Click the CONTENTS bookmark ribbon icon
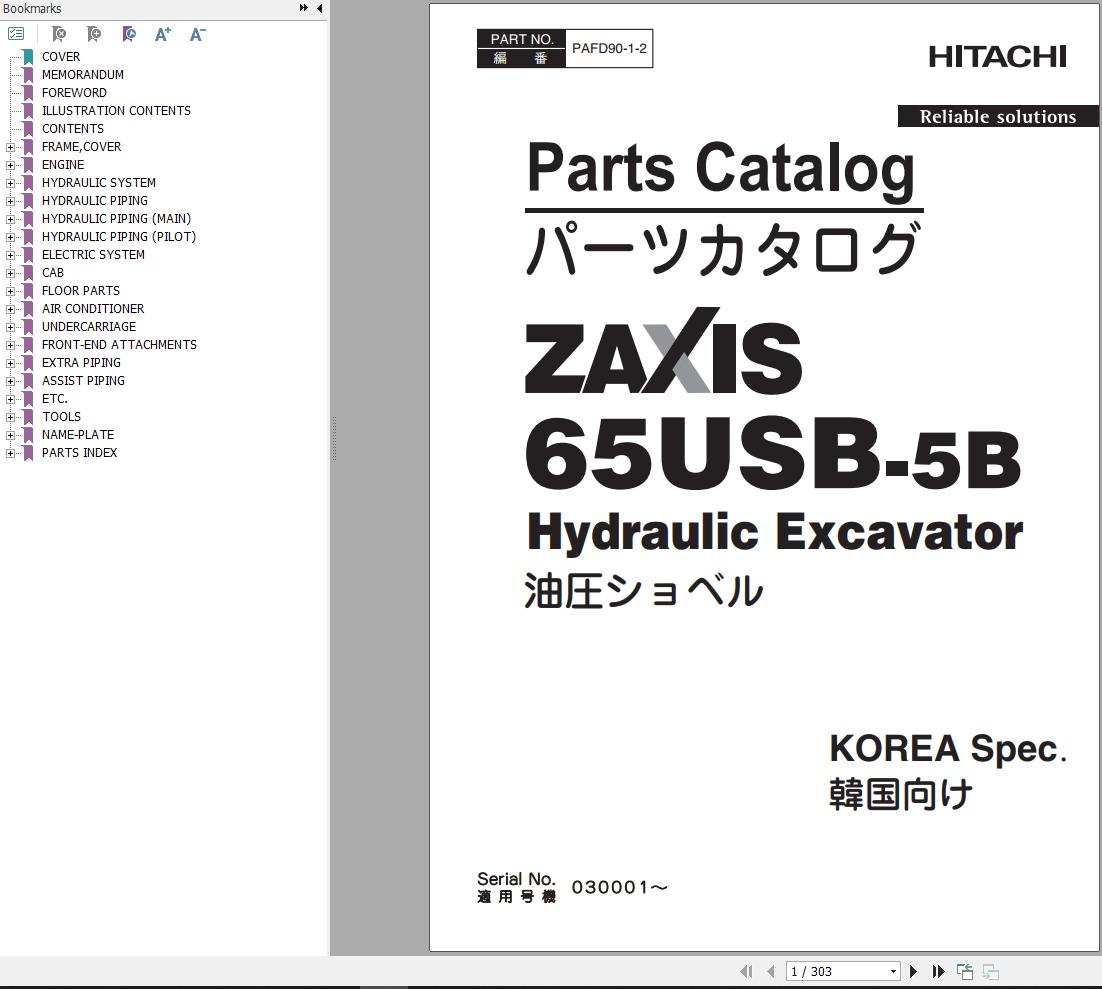Screen dimensions: 1102x989 (28, 129)
